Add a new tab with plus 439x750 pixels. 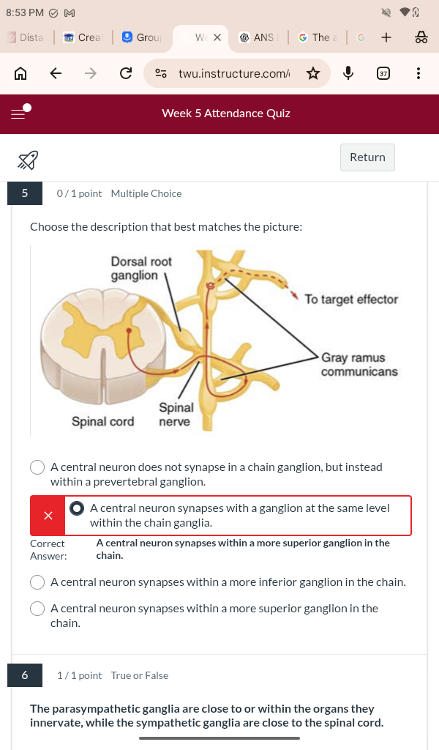[386, 37]
